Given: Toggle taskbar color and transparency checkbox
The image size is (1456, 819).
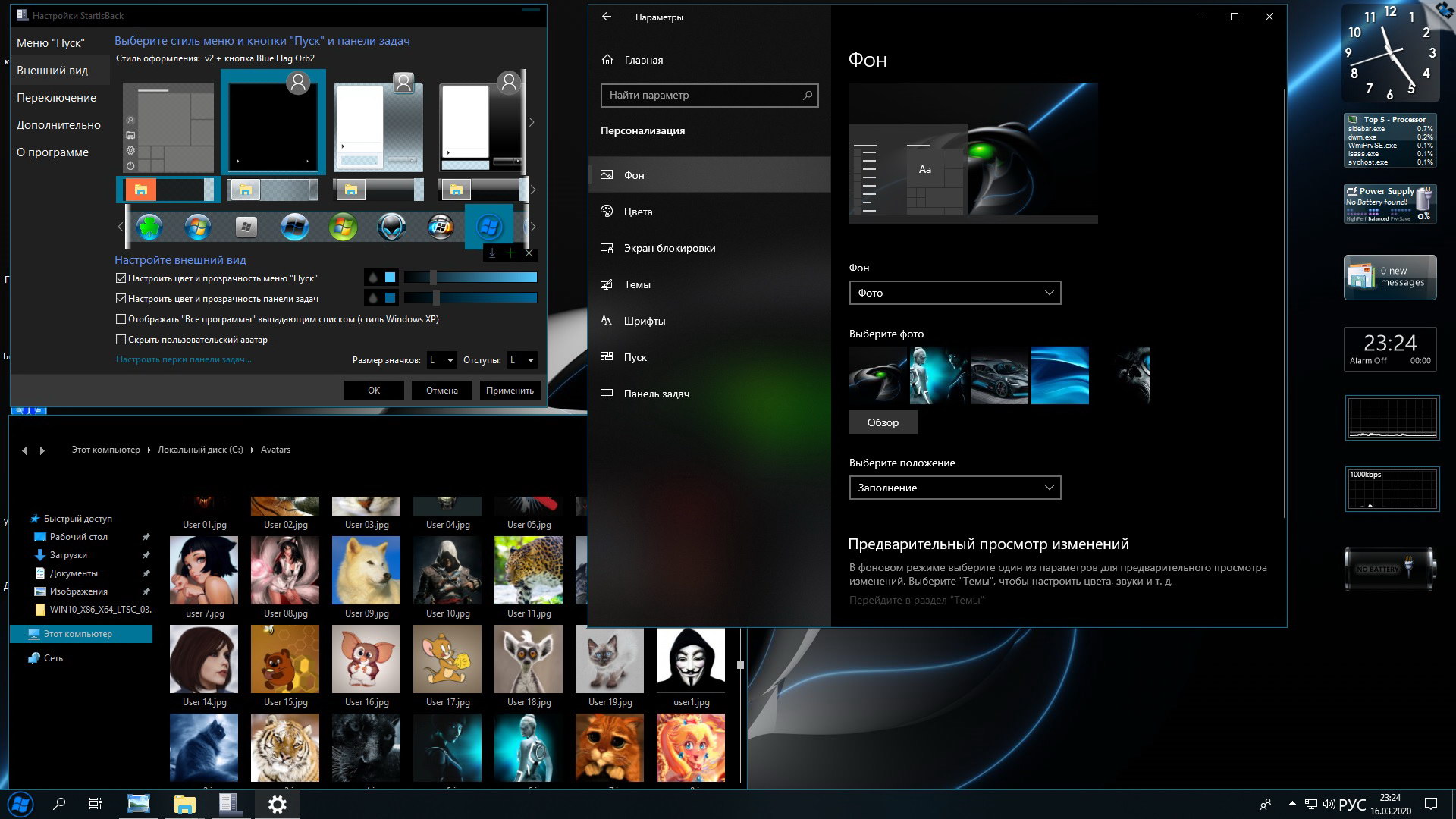Looking at the screenshot, I should pos(121,299).
